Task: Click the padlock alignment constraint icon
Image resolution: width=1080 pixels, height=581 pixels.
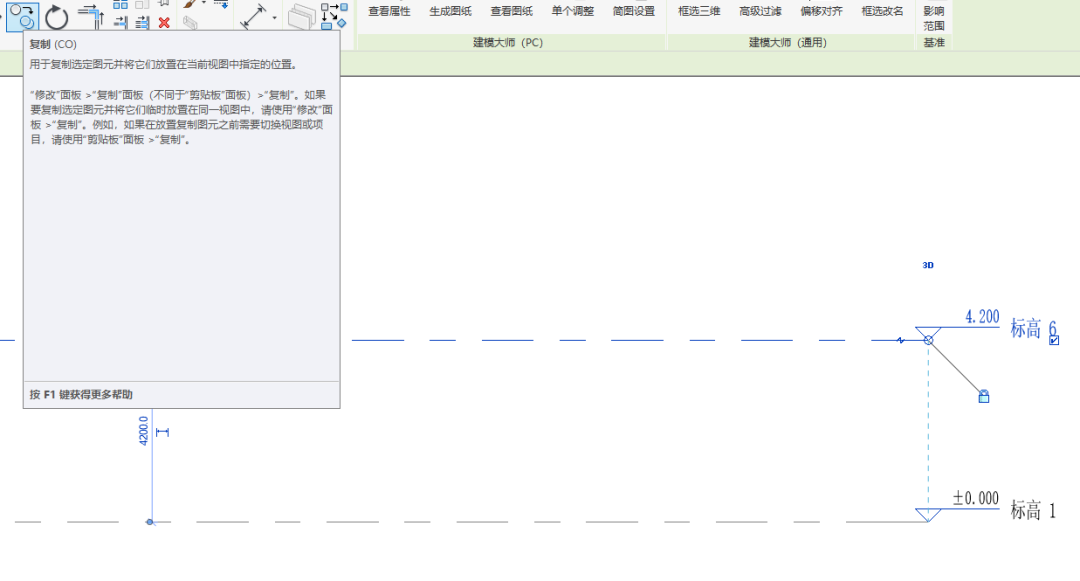Action: (984, 397)
